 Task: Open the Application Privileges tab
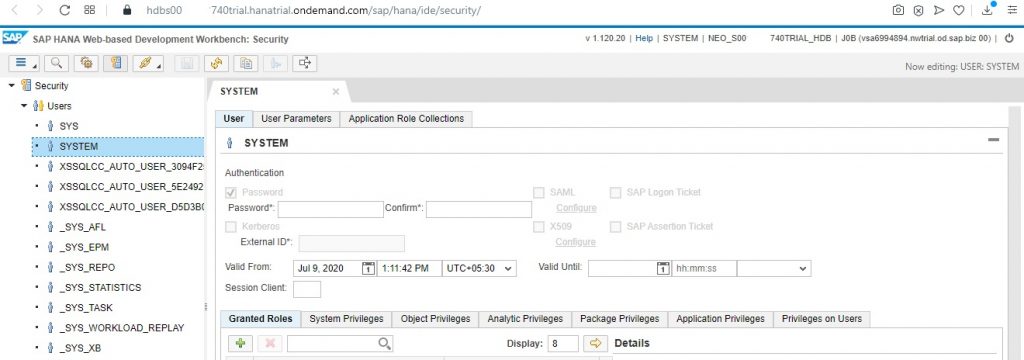[720, 319]
